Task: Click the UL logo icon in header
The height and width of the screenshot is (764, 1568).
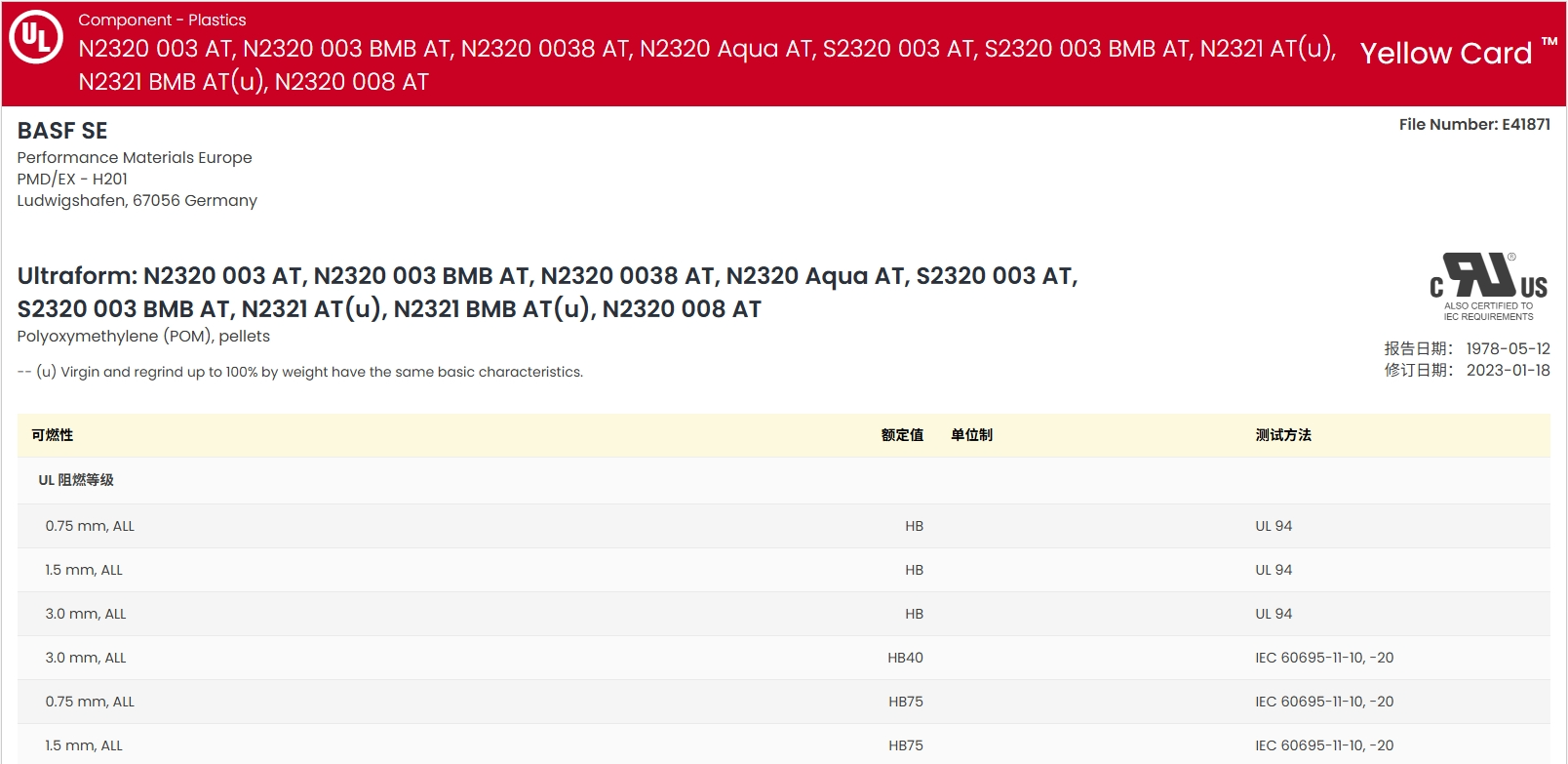Action: [x=36, y=37]
